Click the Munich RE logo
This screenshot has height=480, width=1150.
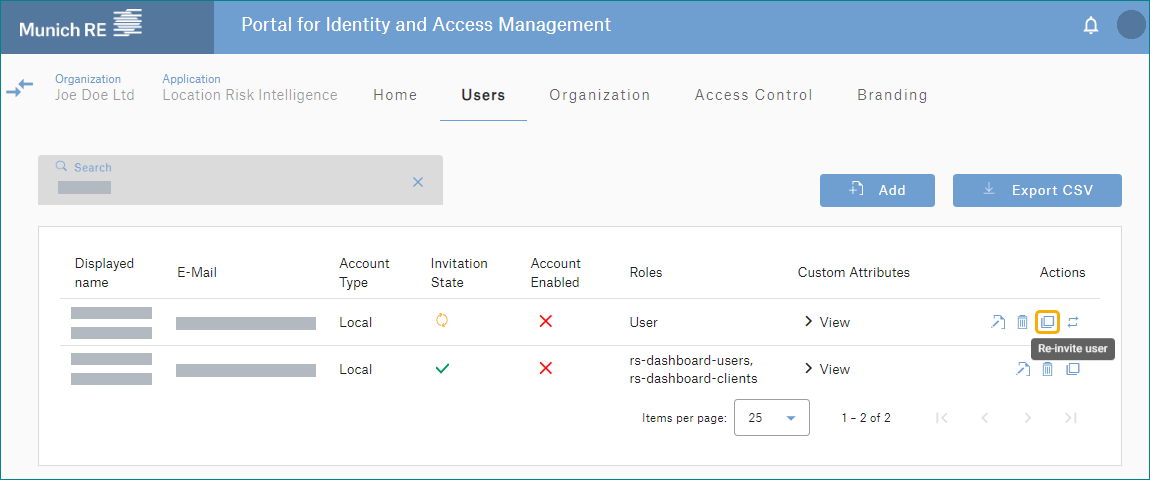pyautogui.click(x=81, y=26)
